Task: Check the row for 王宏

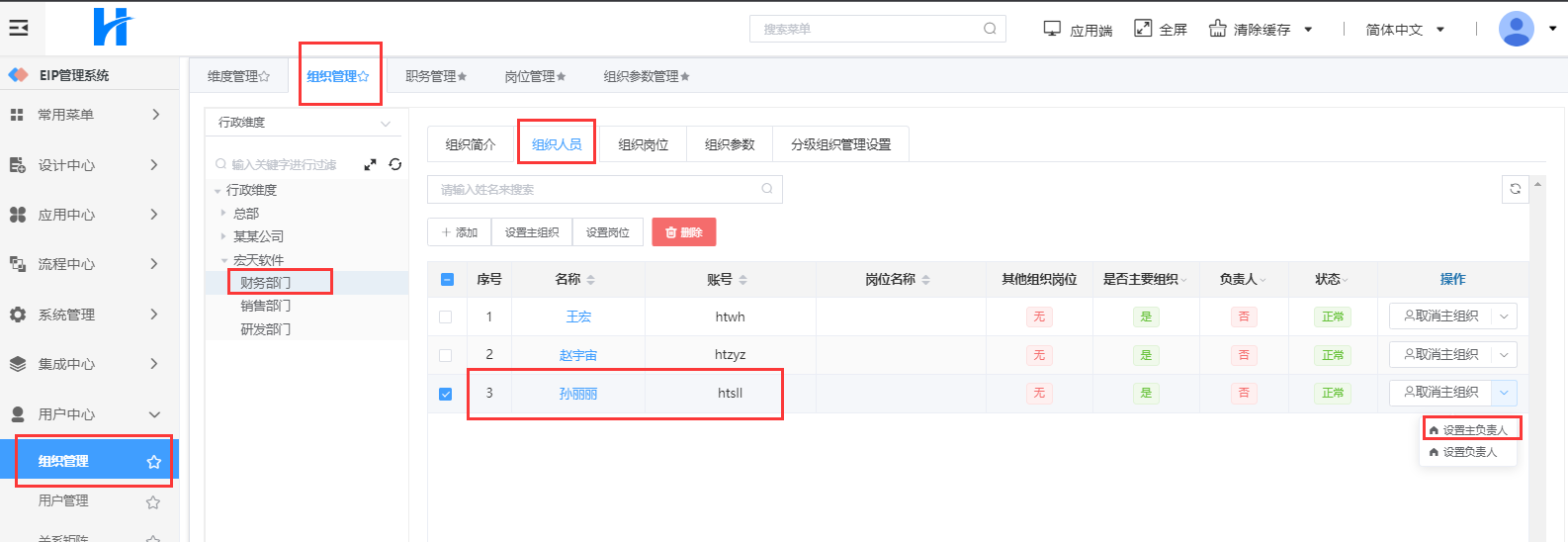Action: (x=445, y=317)
